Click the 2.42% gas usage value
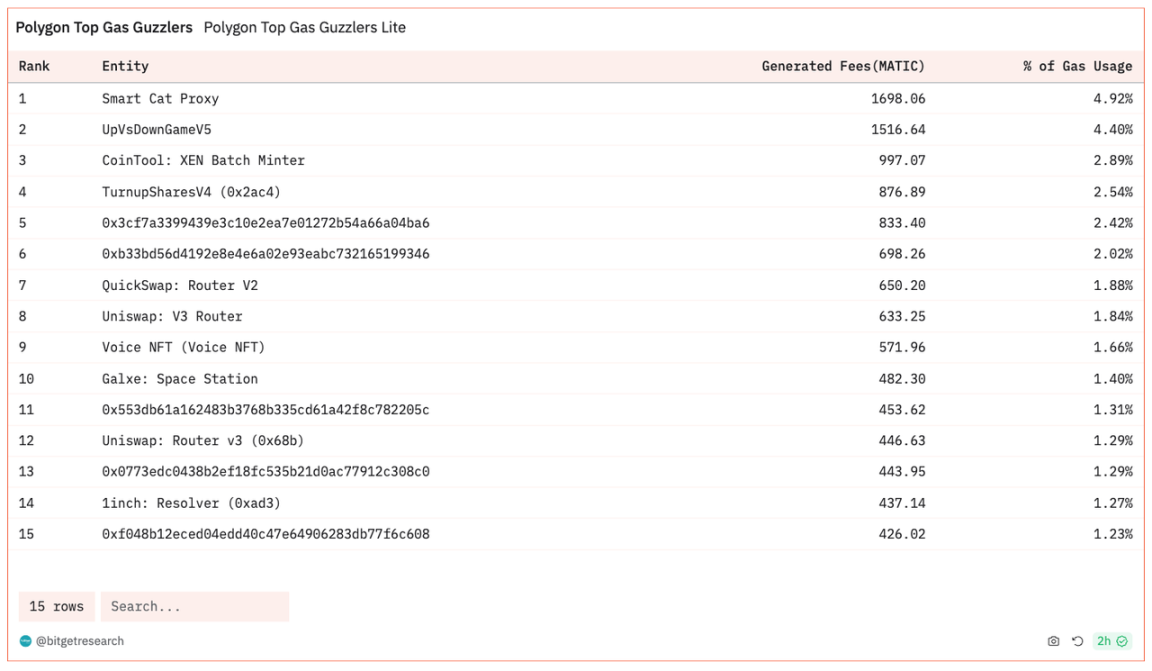The image size is (1152, 671). [x=1113, y=223]
